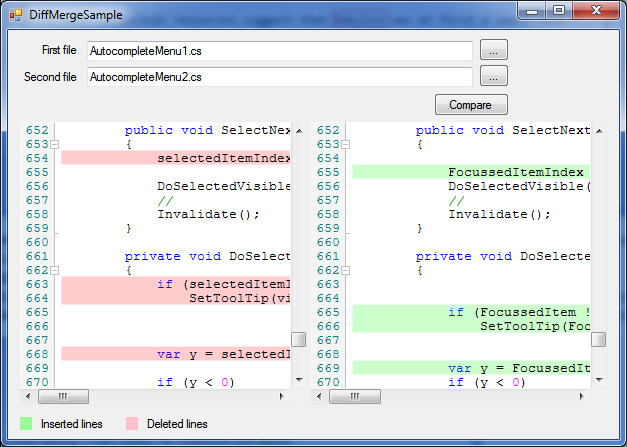Click the Second file path field

[x=278, y=76]
